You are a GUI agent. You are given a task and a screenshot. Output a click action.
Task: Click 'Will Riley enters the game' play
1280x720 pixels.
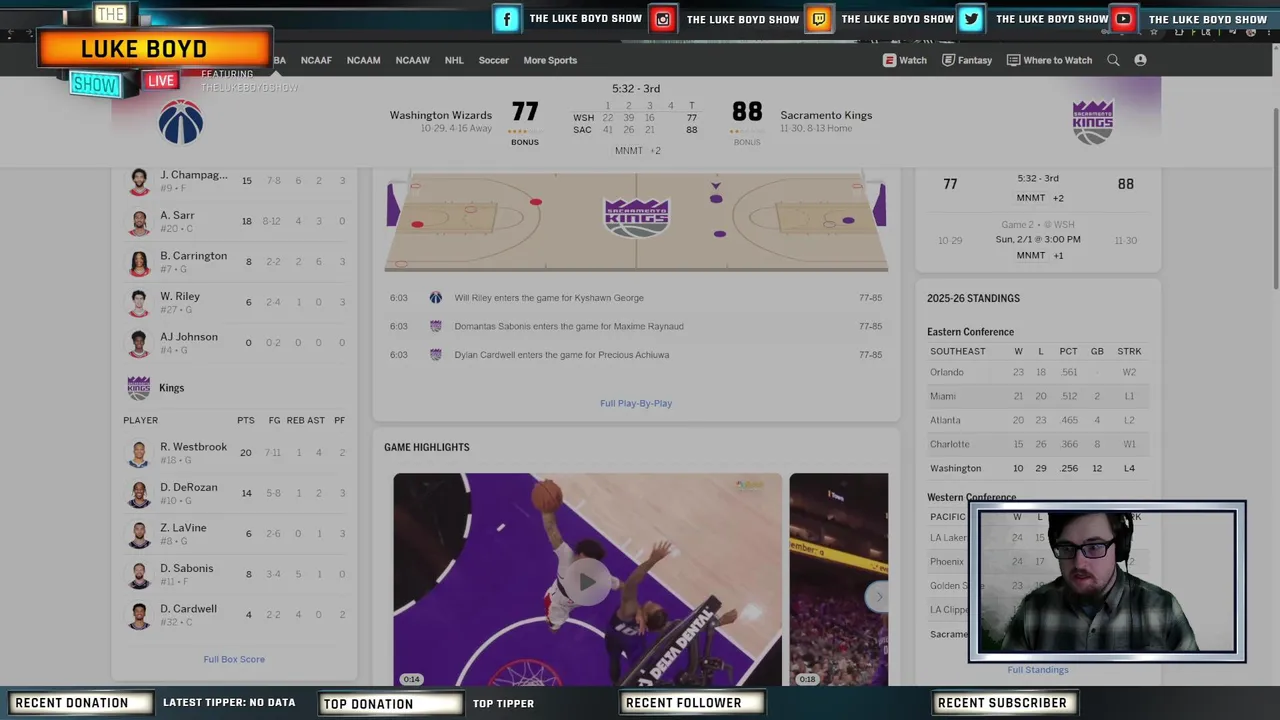(x=549, y=298)
